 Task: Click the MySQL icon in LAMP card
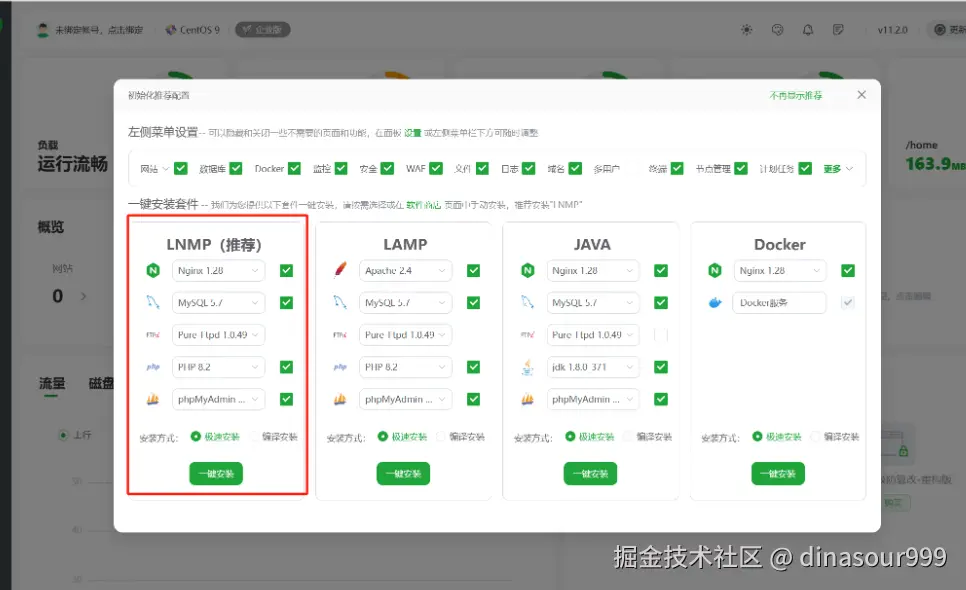click(x=340, y=302)
